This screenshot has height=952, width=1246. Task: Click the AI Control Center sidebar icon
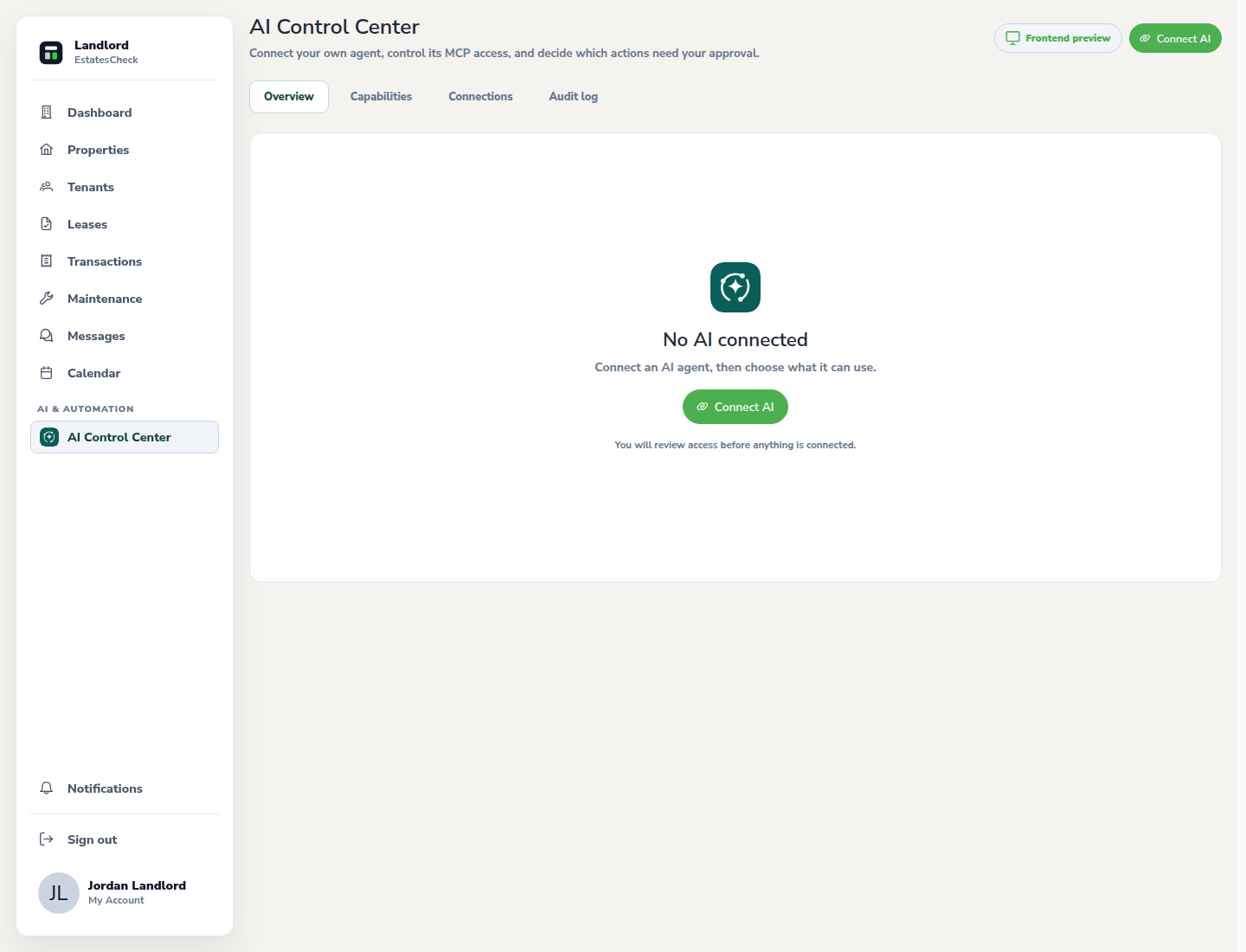[49, 437]
